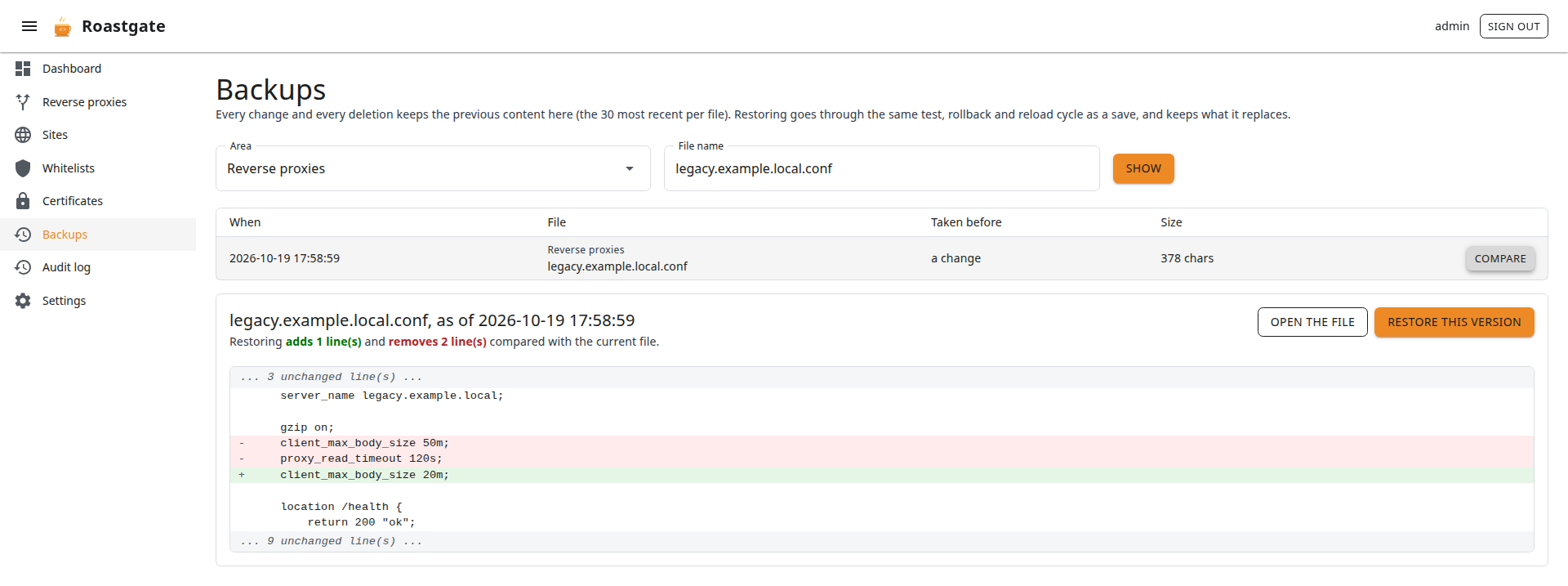Go to Settings in the sidebar
This screenshot has height=586, width=1568.
click(x=98, y=301)
